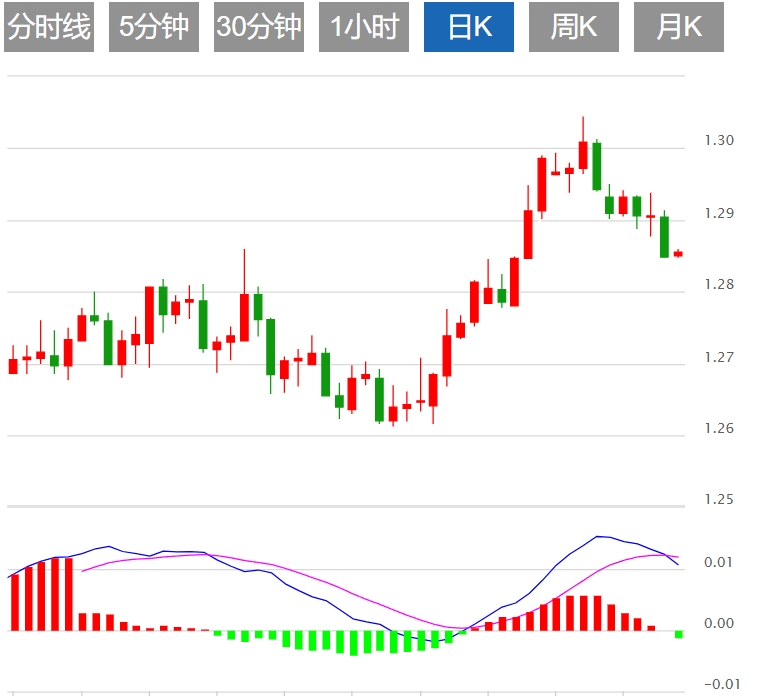Click the 1.29 price axis label
769x696 pixels.
(719, 213)
